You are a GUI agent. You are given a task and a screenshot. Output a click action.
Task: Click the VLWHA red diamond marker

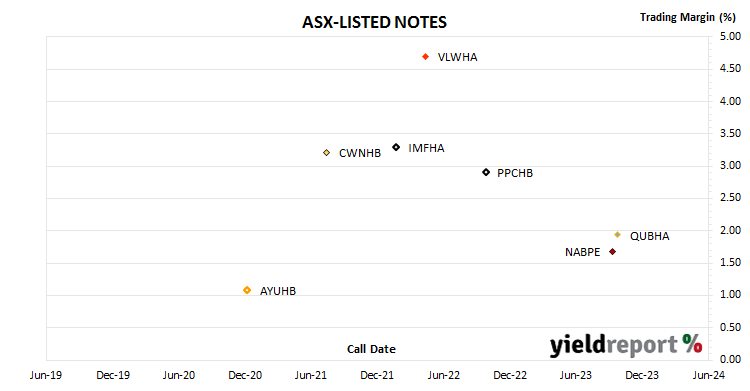(426, 57)
